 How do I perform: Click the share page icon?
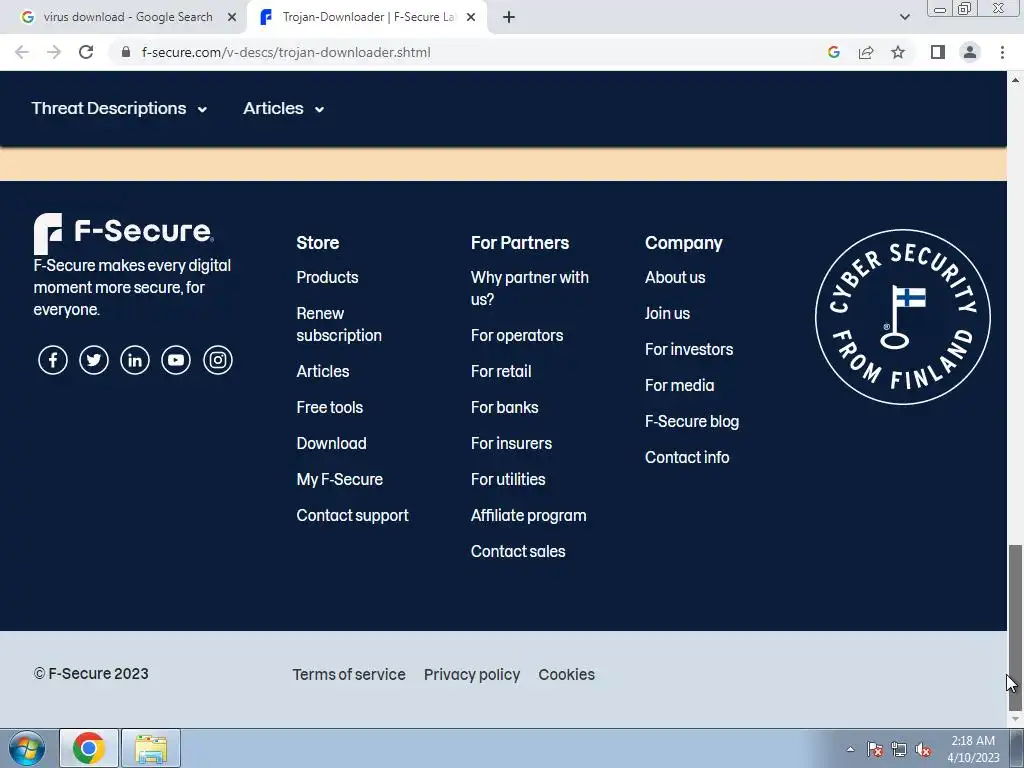(866, 52)
